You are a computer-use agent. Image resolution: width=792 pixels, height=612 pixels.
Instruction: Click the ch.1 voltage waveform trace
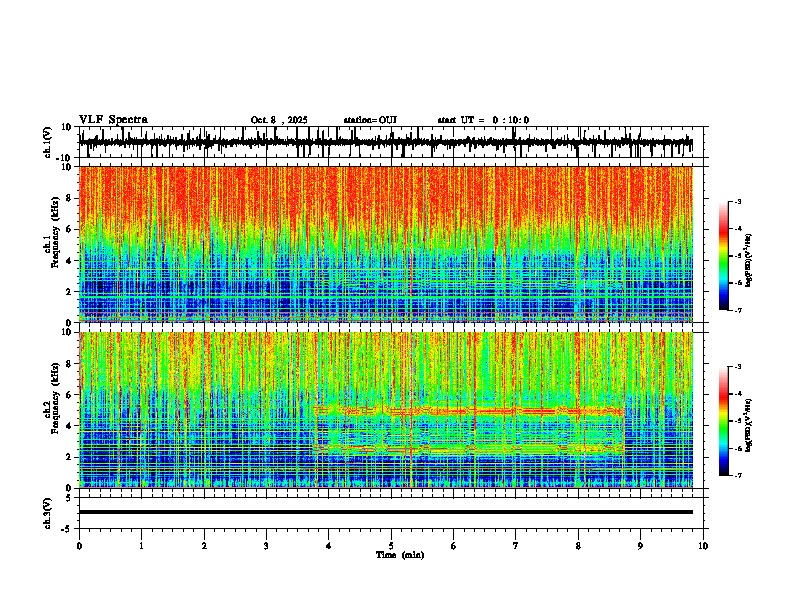pos(386,143)
